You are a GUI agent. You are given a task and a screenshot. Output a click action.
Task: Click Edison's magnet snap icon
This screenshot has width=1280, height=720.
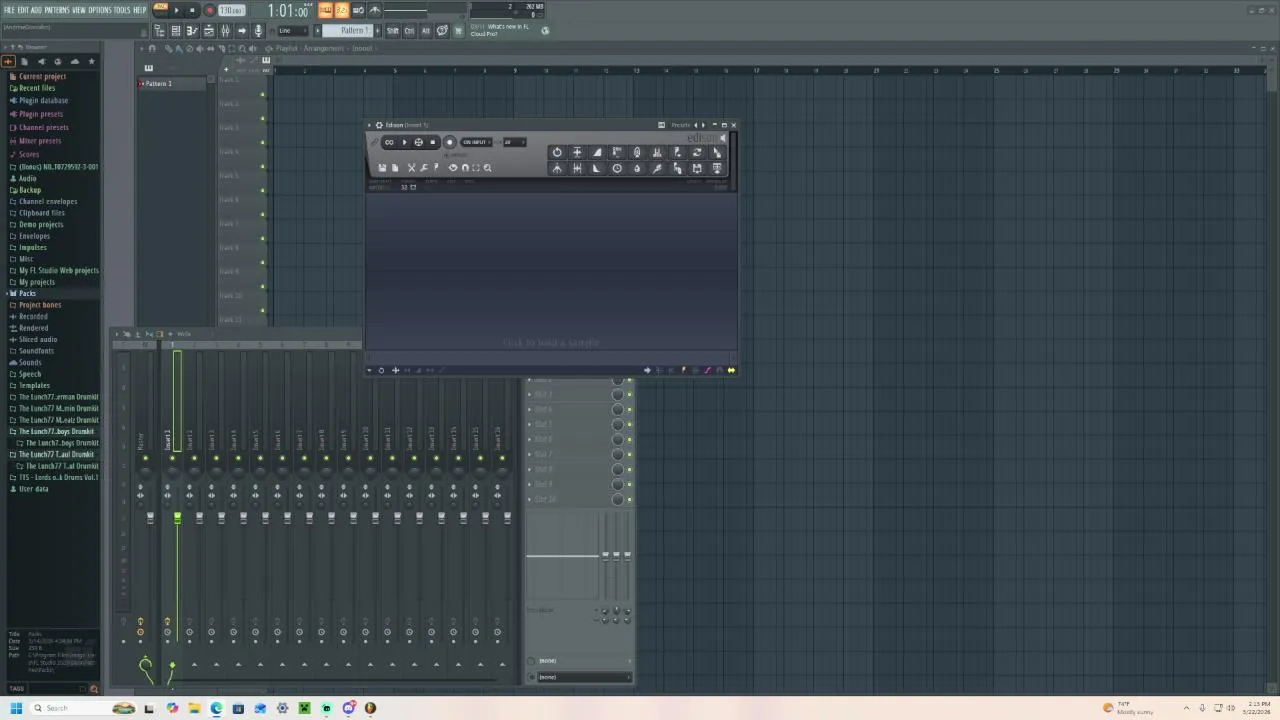click(465, 168)
